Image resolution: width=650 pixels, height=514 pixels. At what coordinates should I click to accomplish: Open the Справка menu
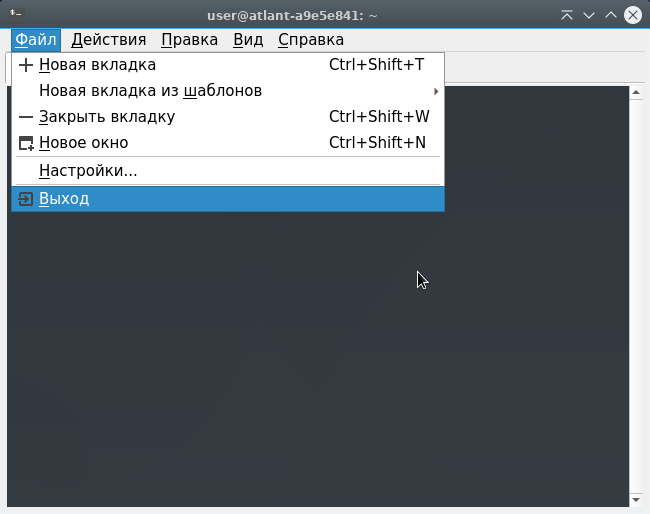[x=311, y=40]
